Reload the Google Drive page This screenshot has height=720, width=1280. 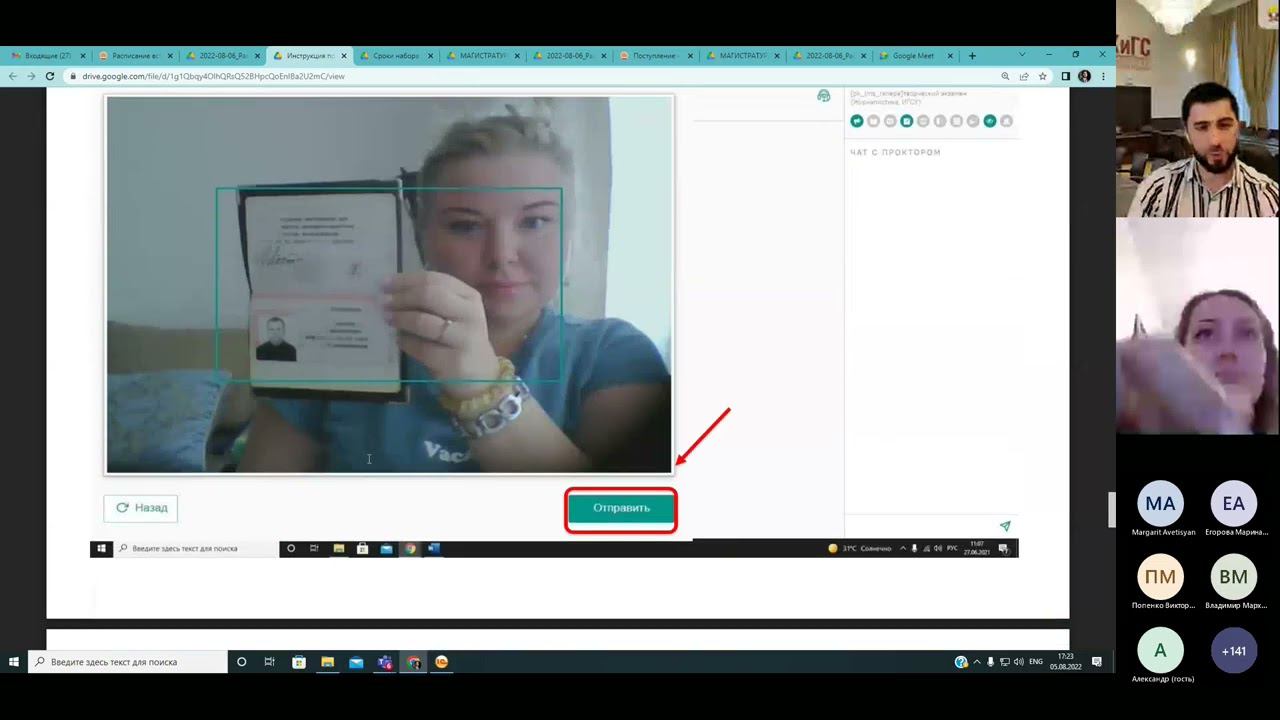(49, 76)
